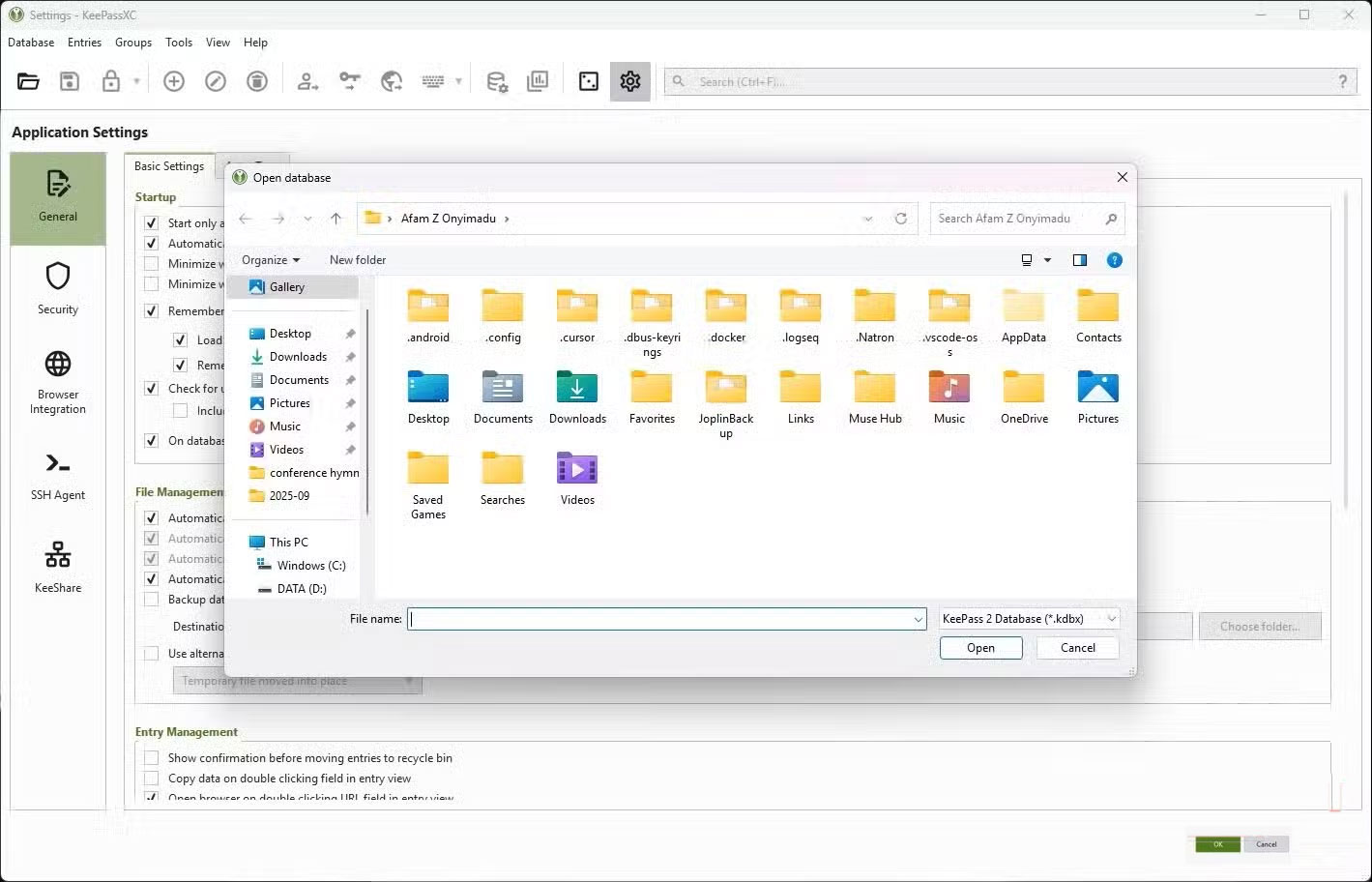Image resolution: width=1372 pixels, height=882 pixels.
Task: Open the Entries menu
Action: (84, 42)
